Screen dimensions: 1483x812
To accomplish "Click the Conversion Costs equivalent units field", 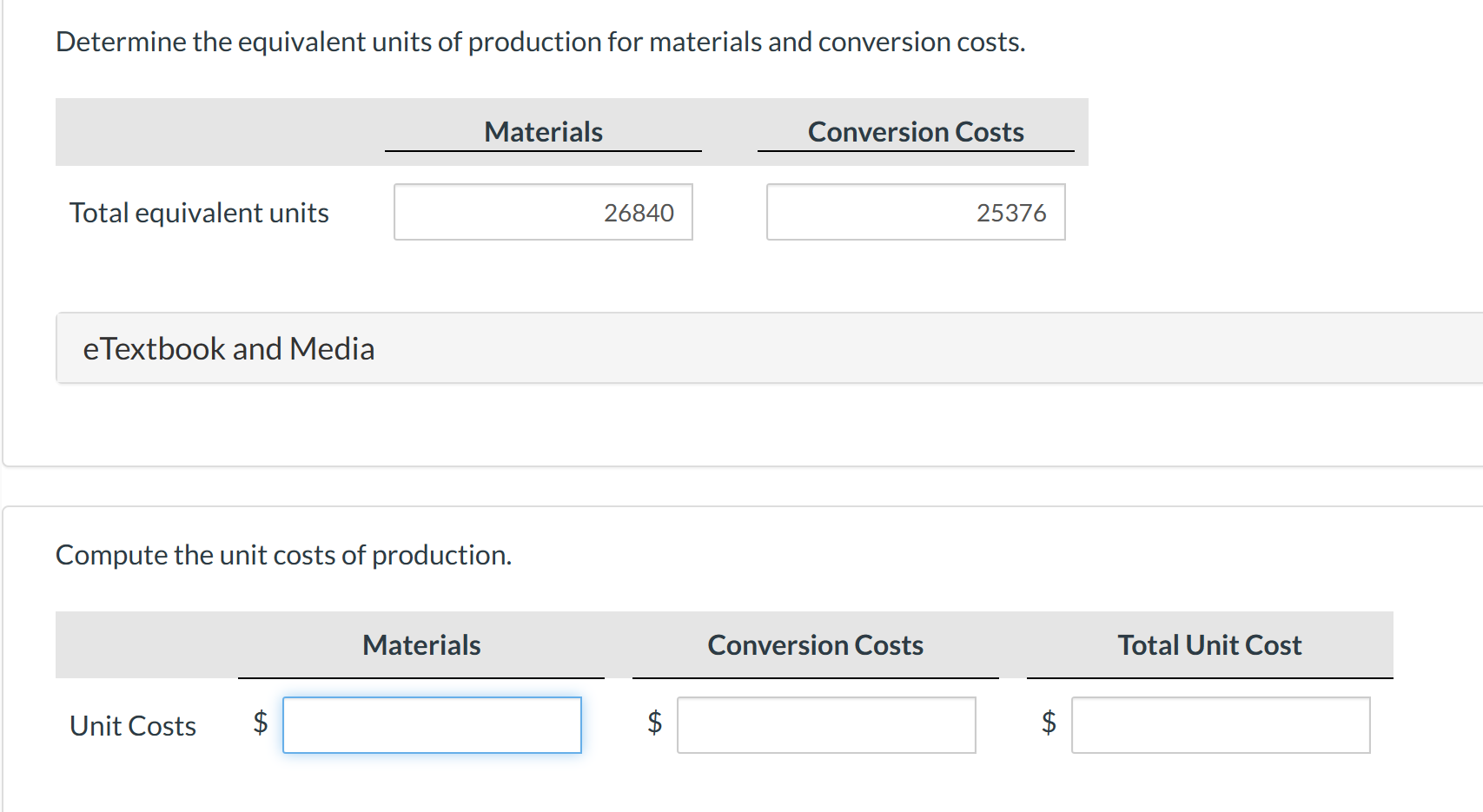I will [x=916, y=212].
